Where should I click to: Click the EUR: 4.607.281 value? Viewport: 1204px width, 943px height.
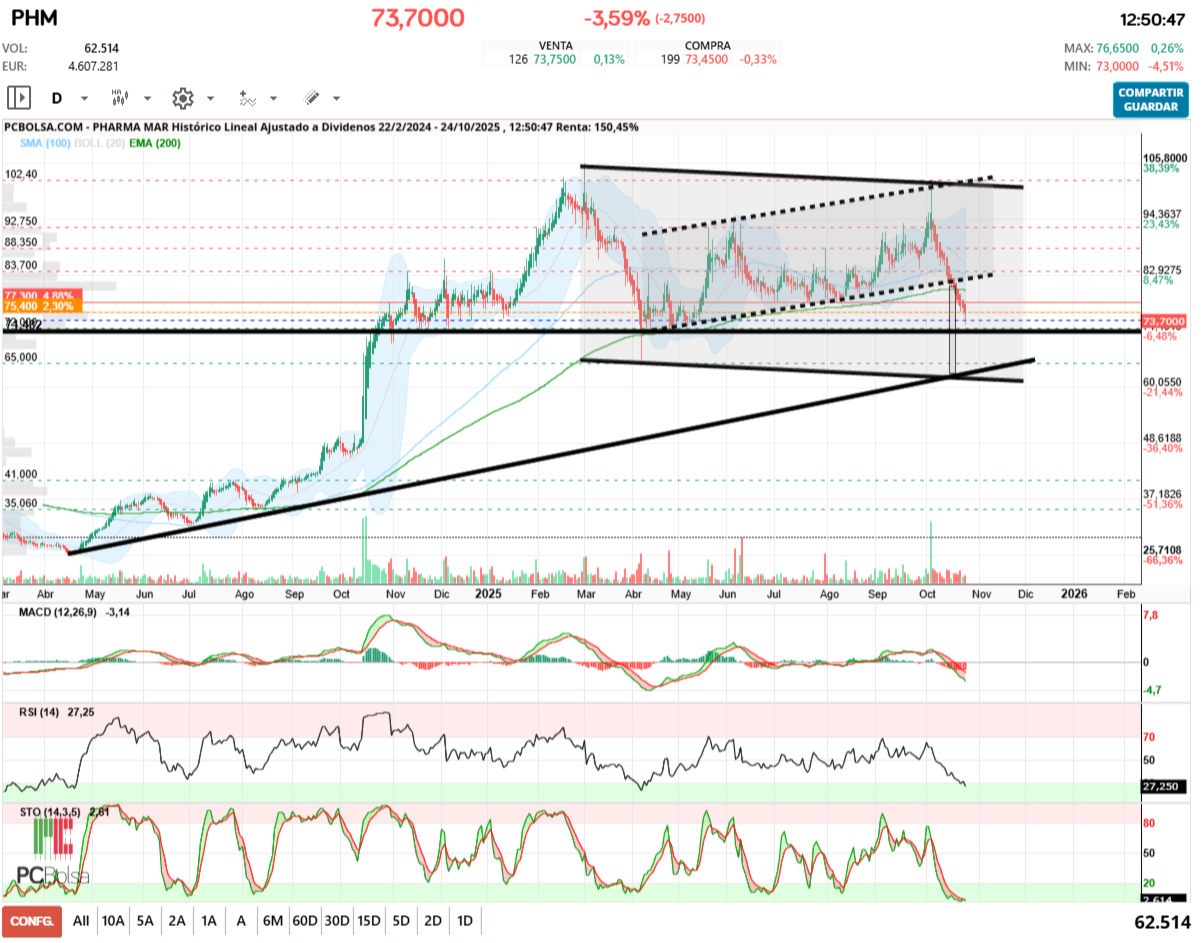pos(94,66)
